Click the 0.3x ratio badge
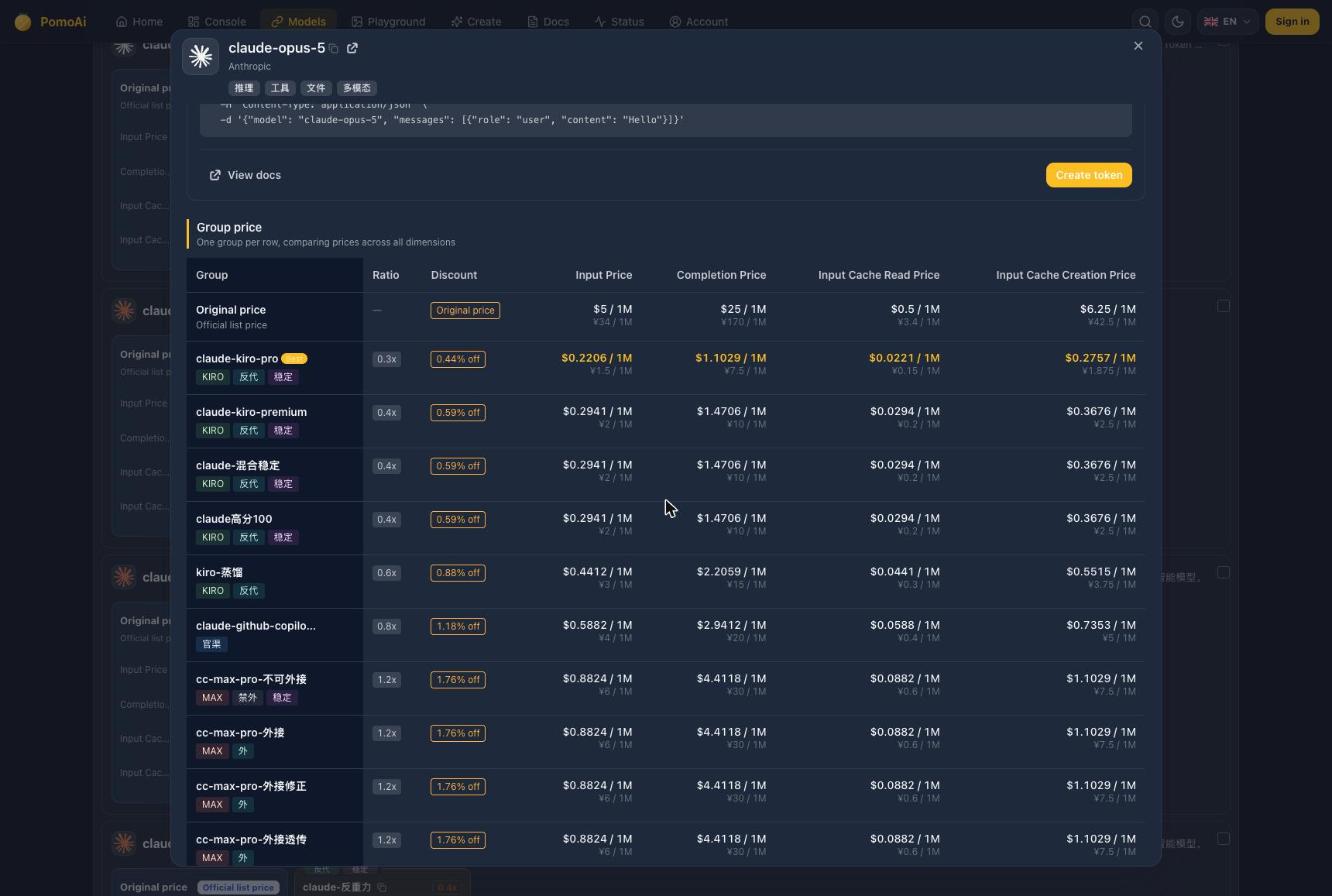This screenshot has width=1332, height=896. 386,359
